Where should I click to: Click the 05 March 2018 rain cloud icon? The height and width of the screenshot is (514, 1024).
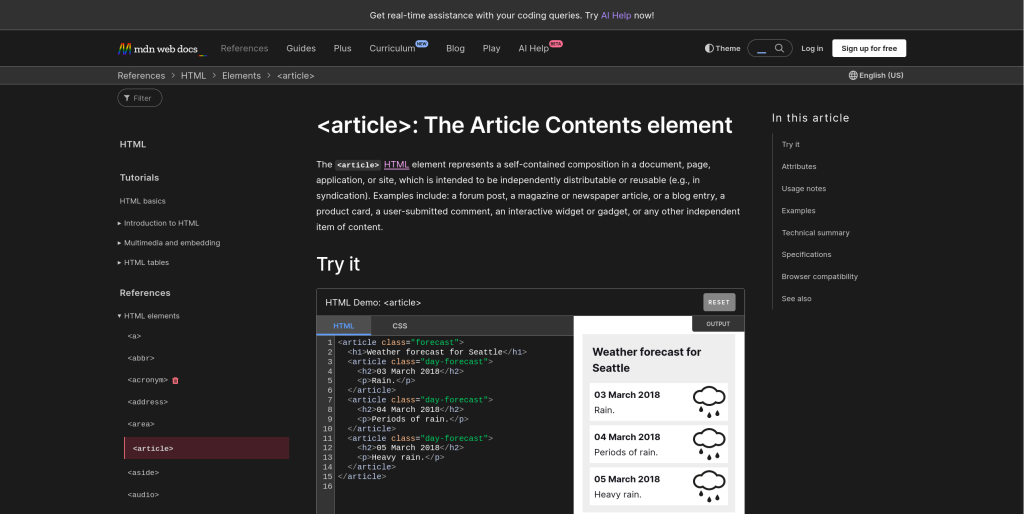709,486
